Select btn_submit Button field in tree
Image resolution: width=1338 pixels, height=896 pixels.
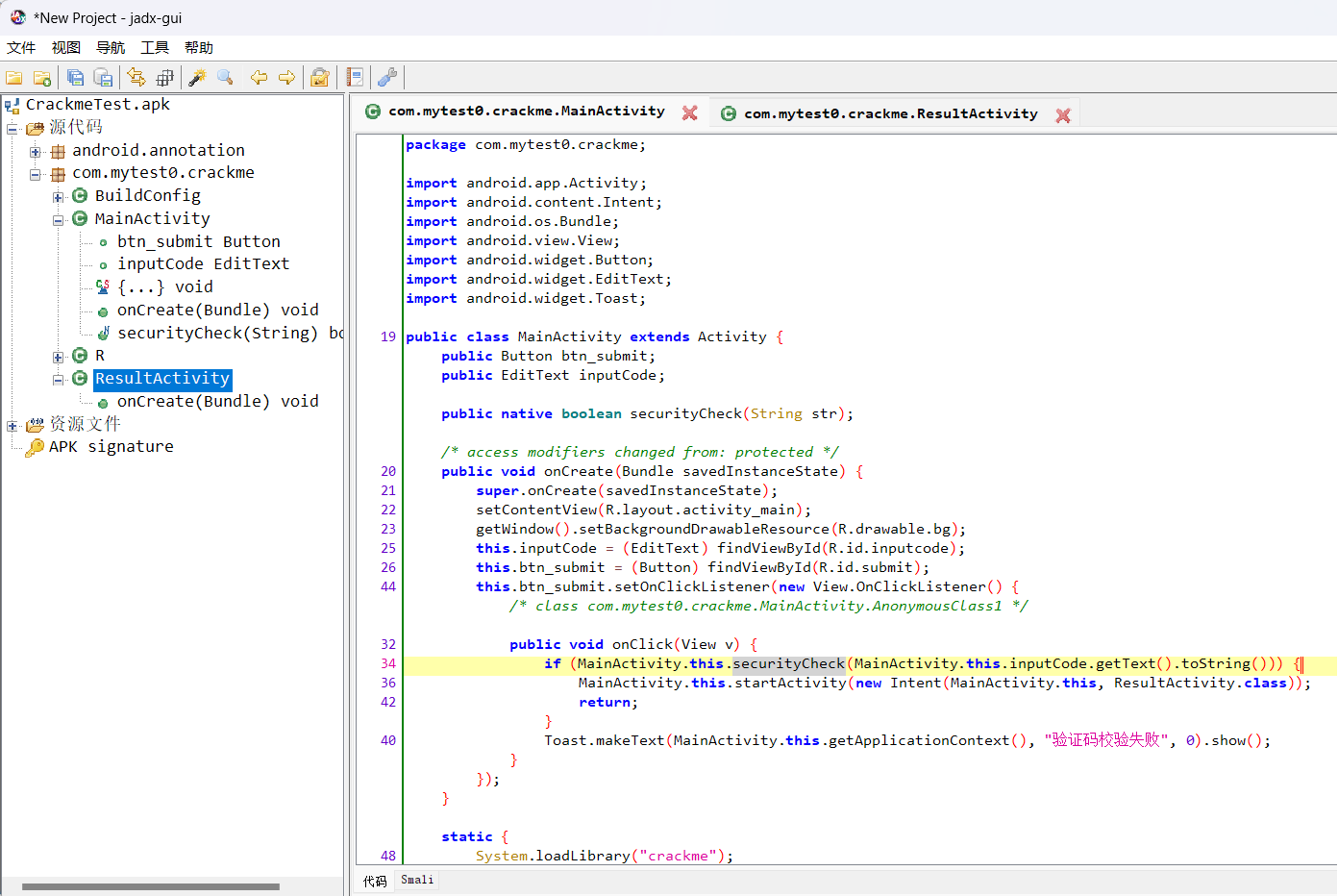pos(199,241)
